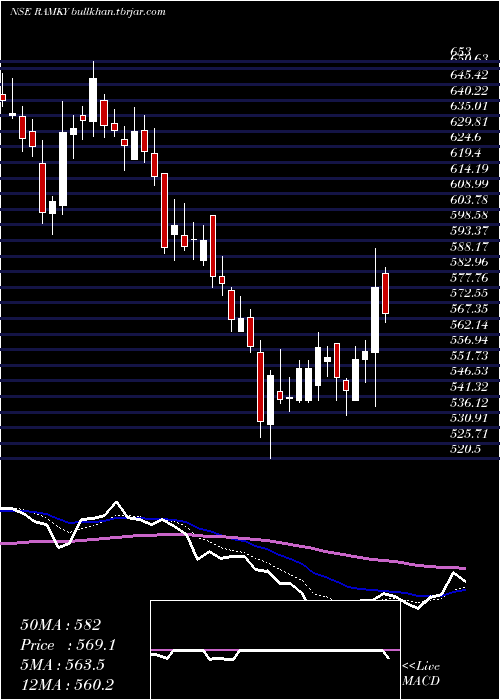Click the 577.76 price axis label
Screen dimensions: 500x700
(x=469, y=278)
